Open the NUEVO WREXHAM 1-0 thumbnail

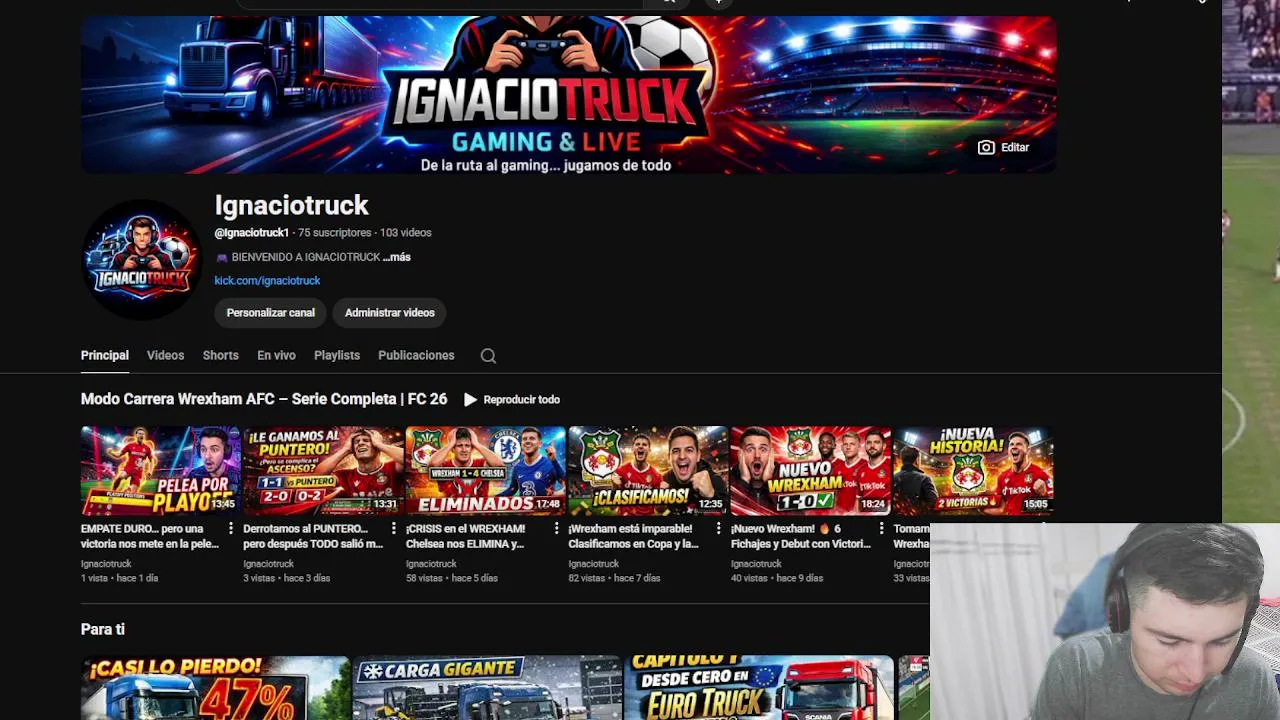point(810,471)
